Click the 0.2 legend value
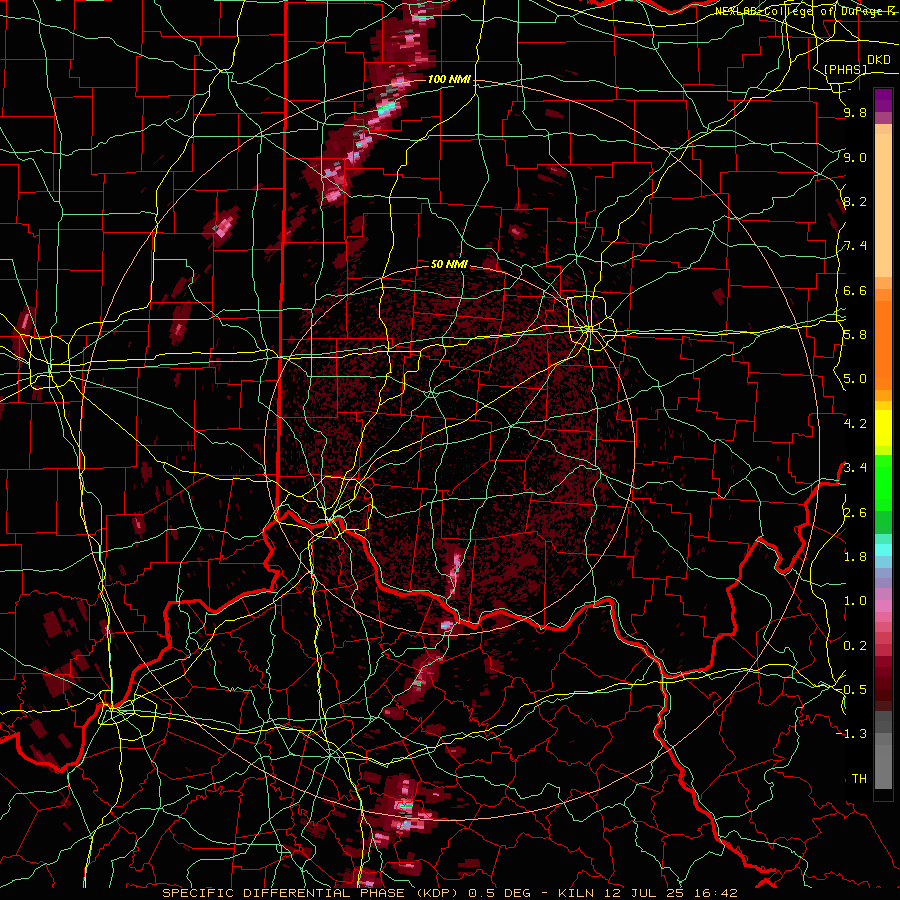900x900 pixels. click(855, 645)
